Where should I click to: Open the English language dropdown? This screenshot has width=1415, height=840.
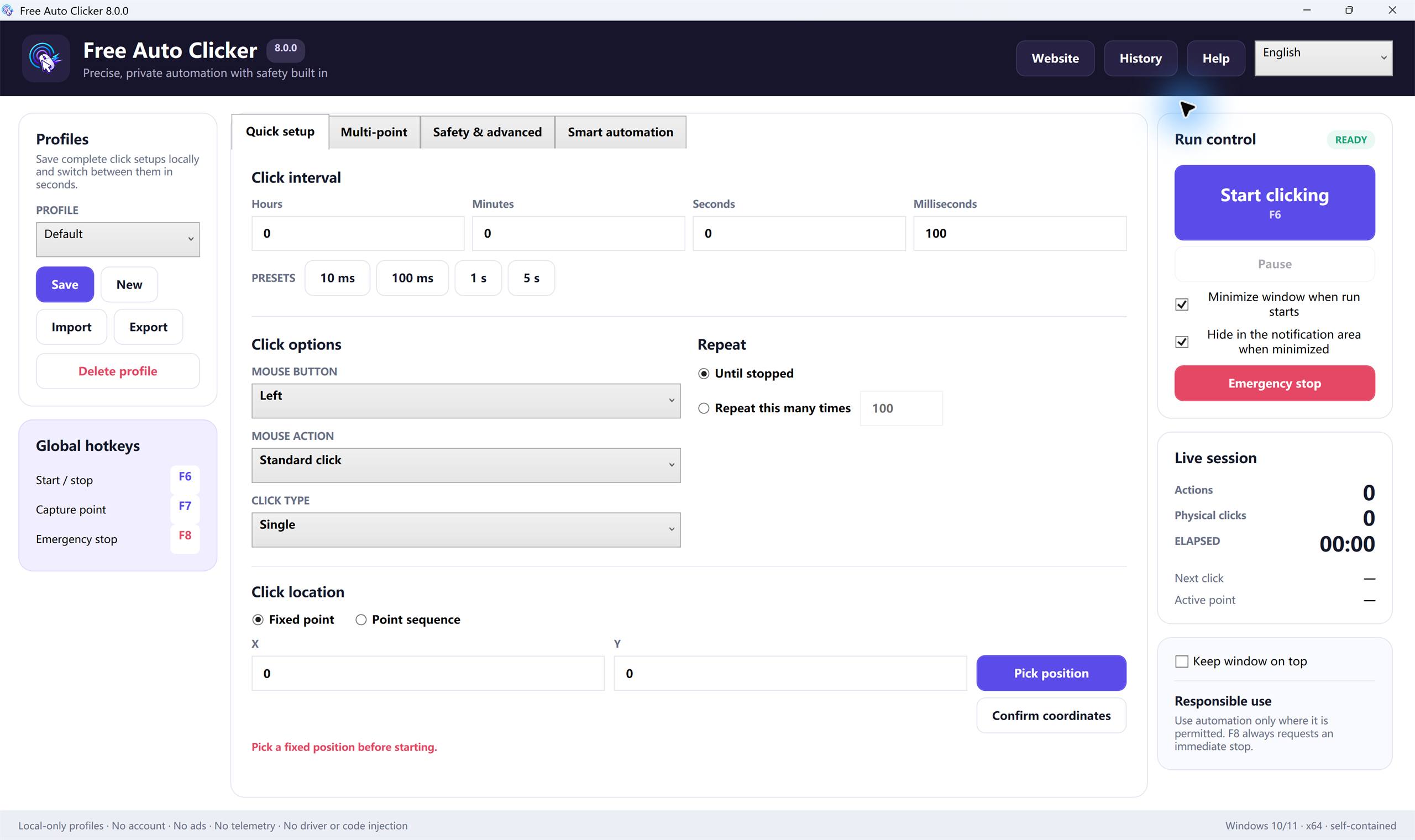[1323, 58]
